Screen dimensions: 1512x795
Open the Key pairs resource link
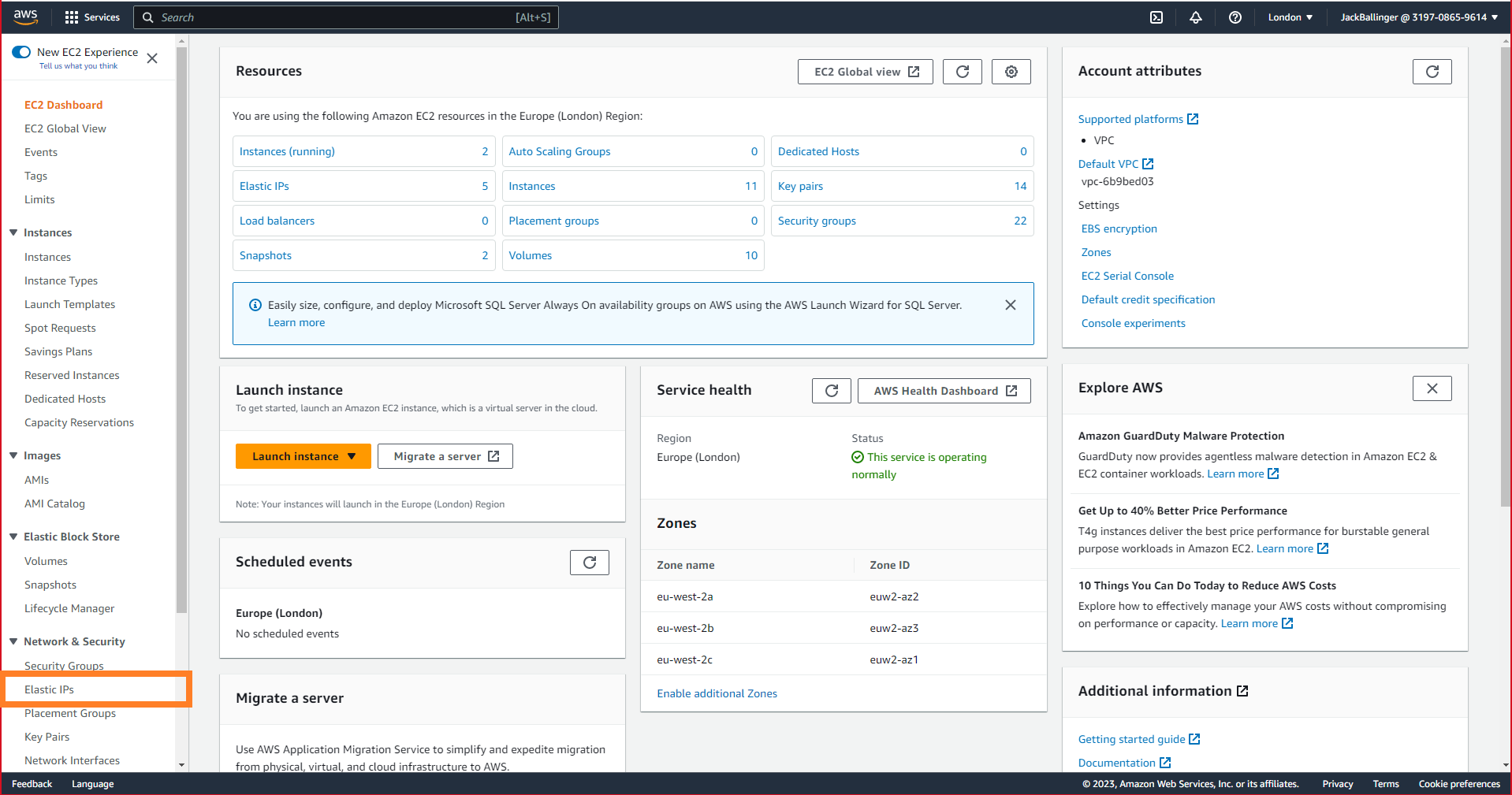800,186
